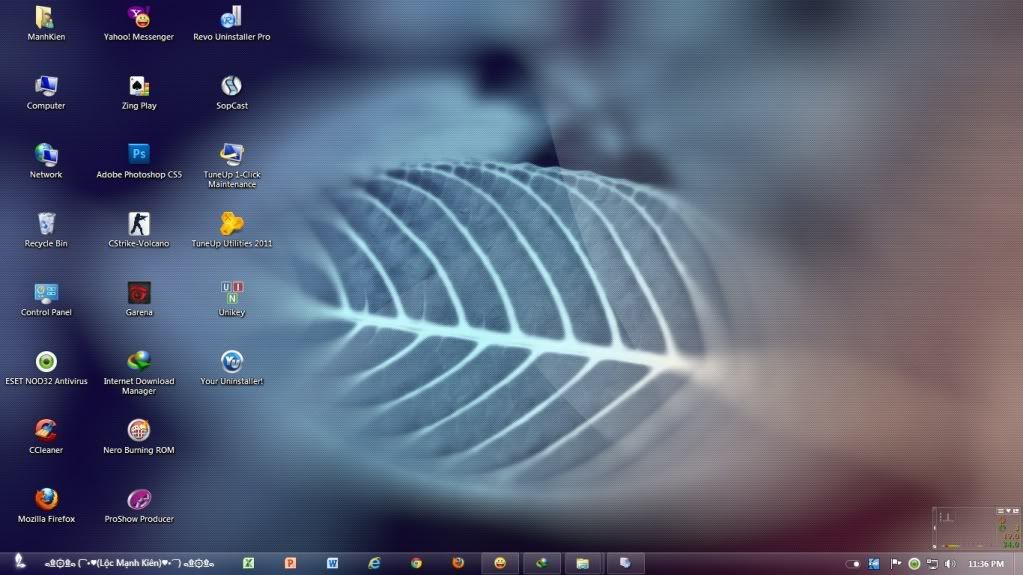The height and width of the screenshot is (575, 1023).
Task: Switch to the Windows Explorer taskbar button
Action: (583, 563)
